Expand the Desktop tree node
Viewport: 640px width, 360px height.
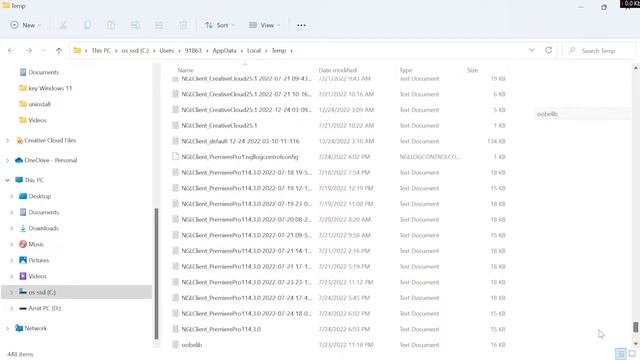[11, 196]
